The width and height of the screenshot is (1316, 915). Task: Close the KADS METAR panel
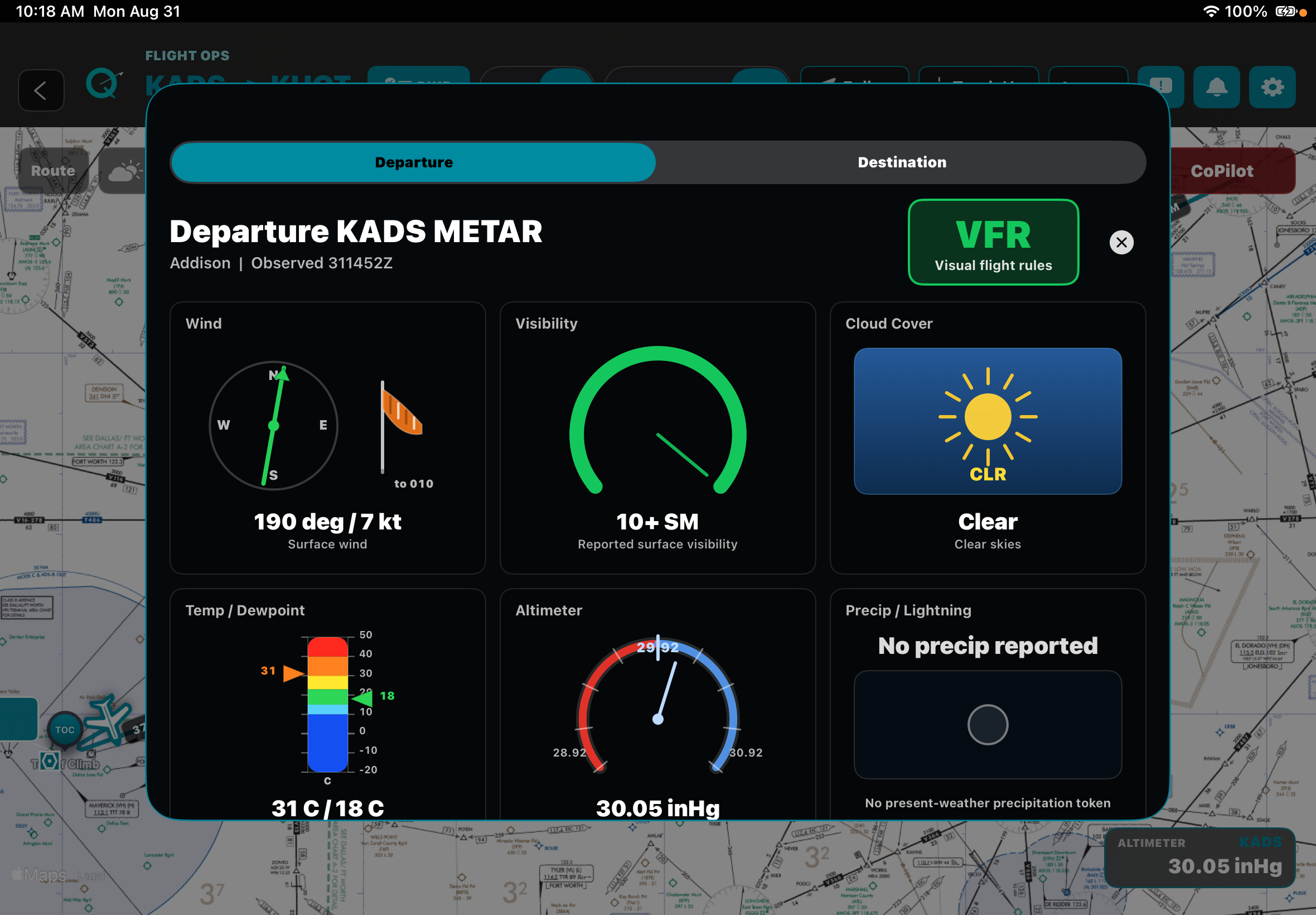[x=1121, y=243]
